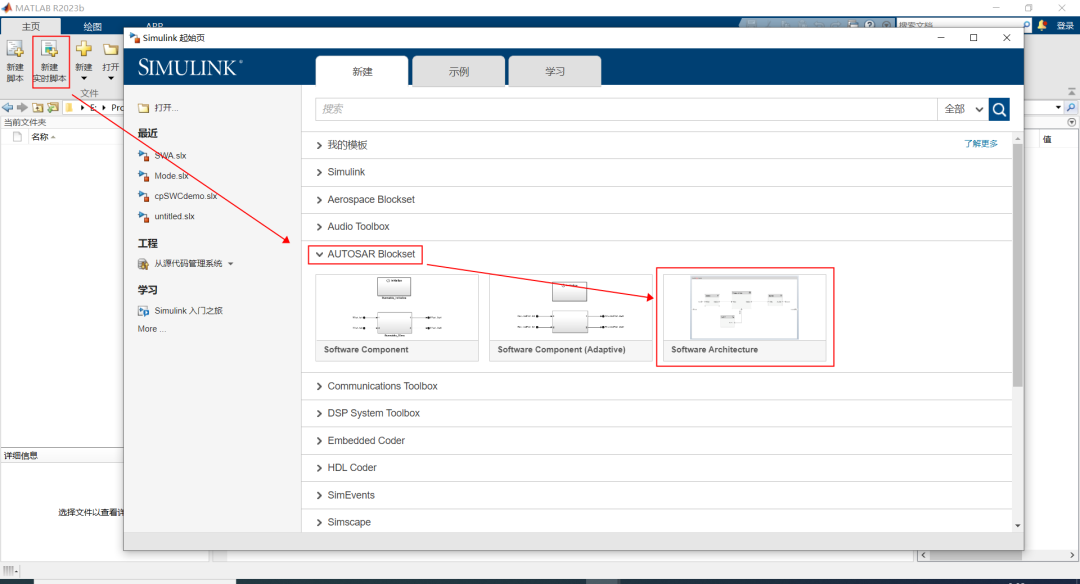The image size is (1080, 584).
Task: Switch to the 学习 tab
Action: [x=555, y=72]
